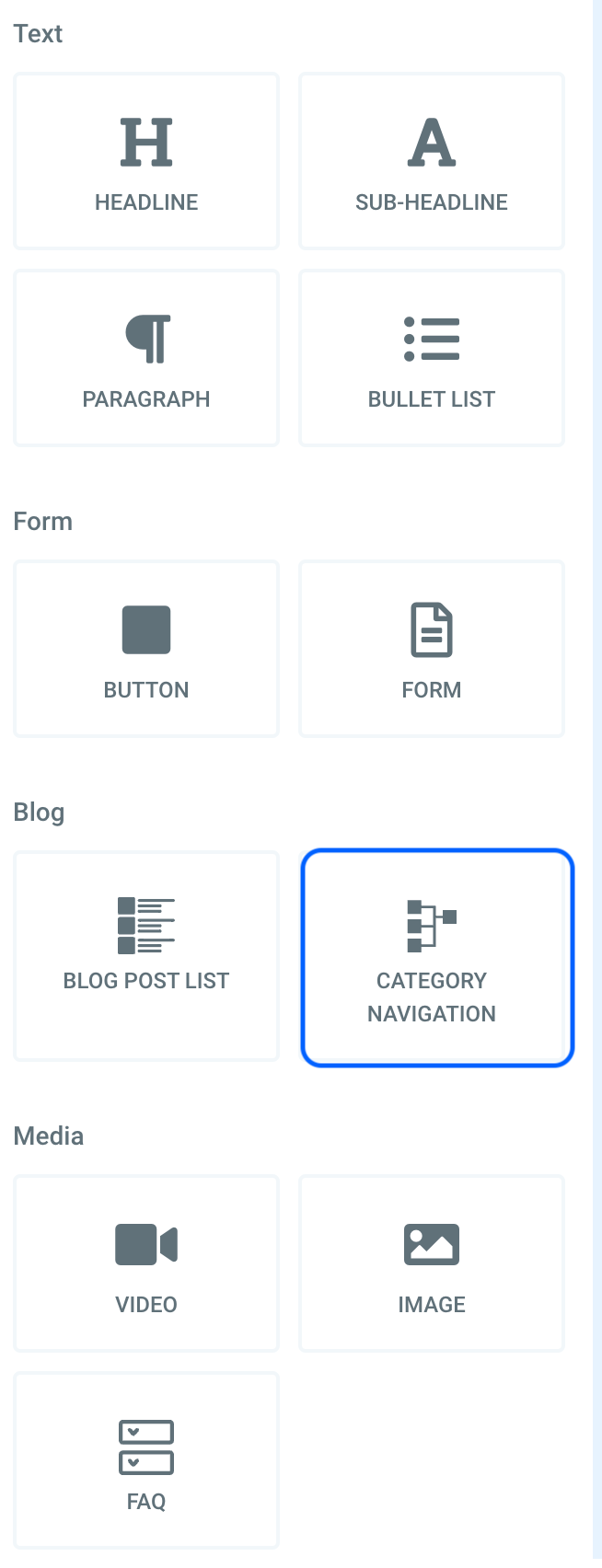Select the Headline H icon

pos(146,143)
